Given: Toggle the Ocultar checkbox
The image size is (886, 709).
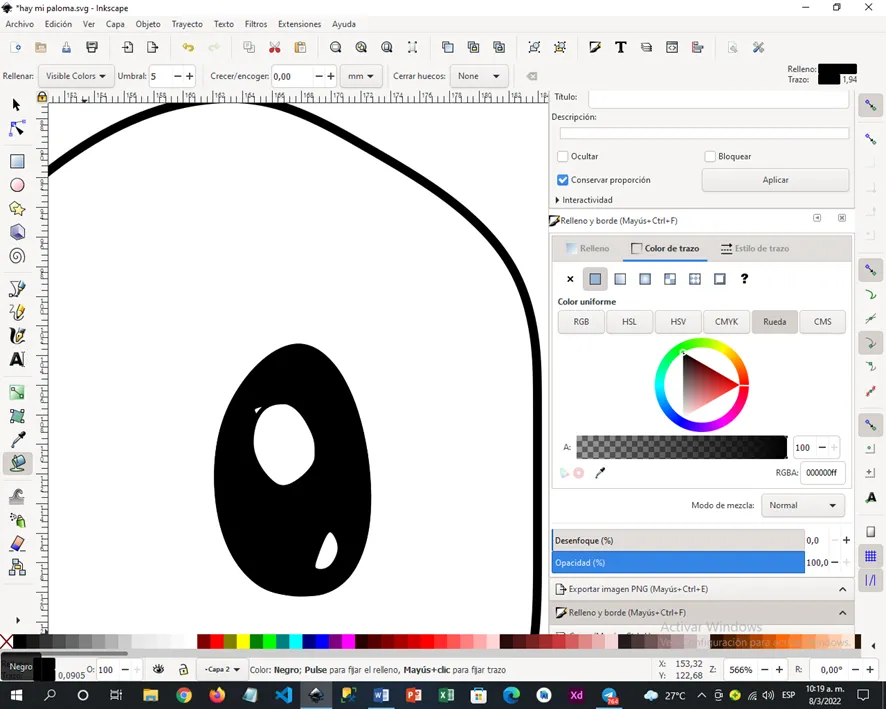Looking at the screenshot, I should click(562, 156).
